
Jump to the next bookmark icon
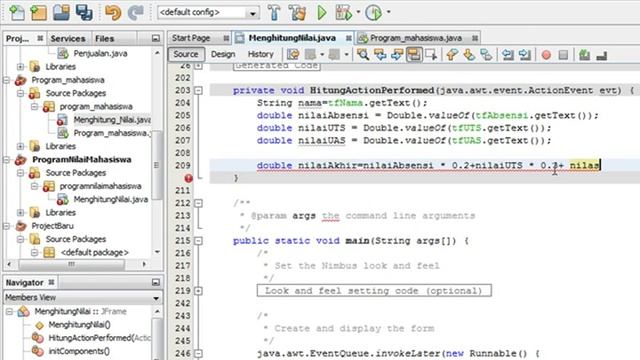point(469,54)
